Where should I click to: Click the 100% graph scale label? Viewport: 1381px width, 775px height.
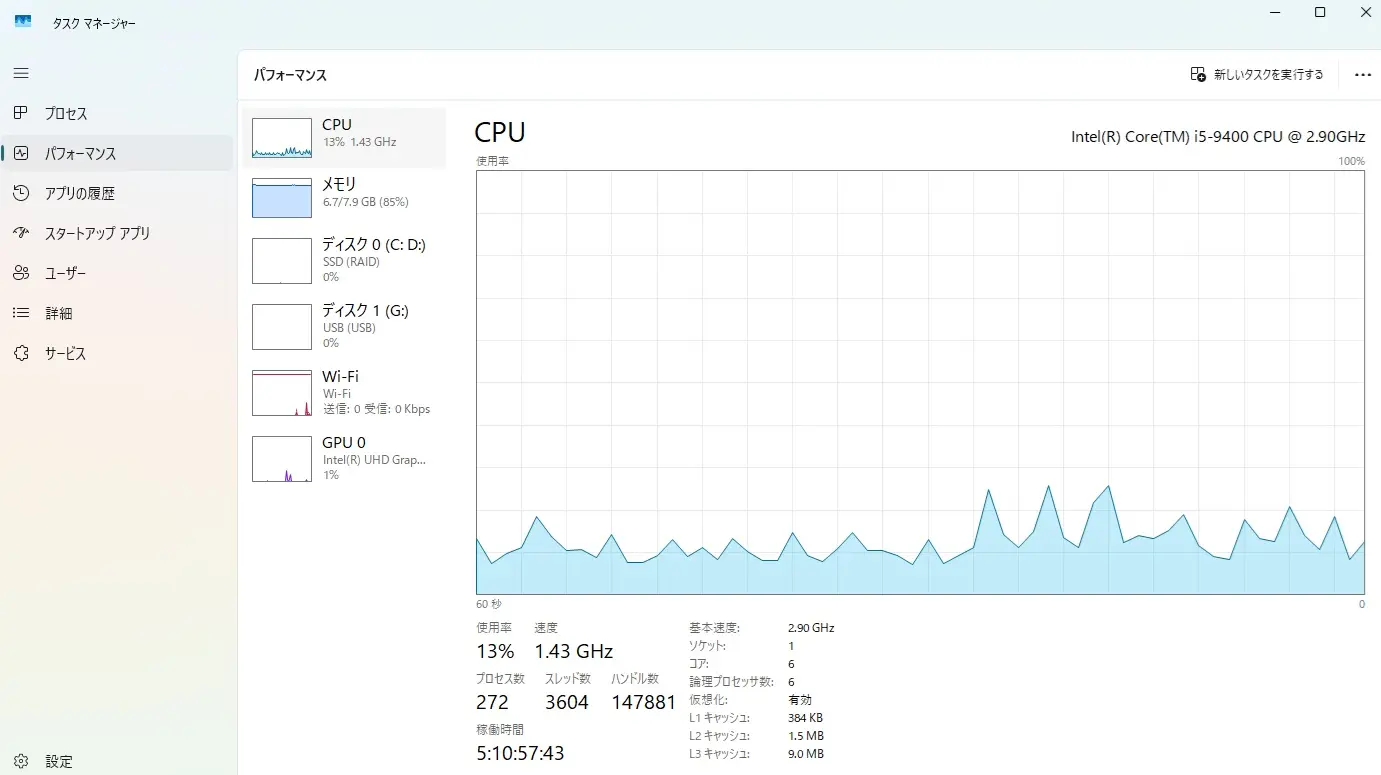click(1351, 161)
